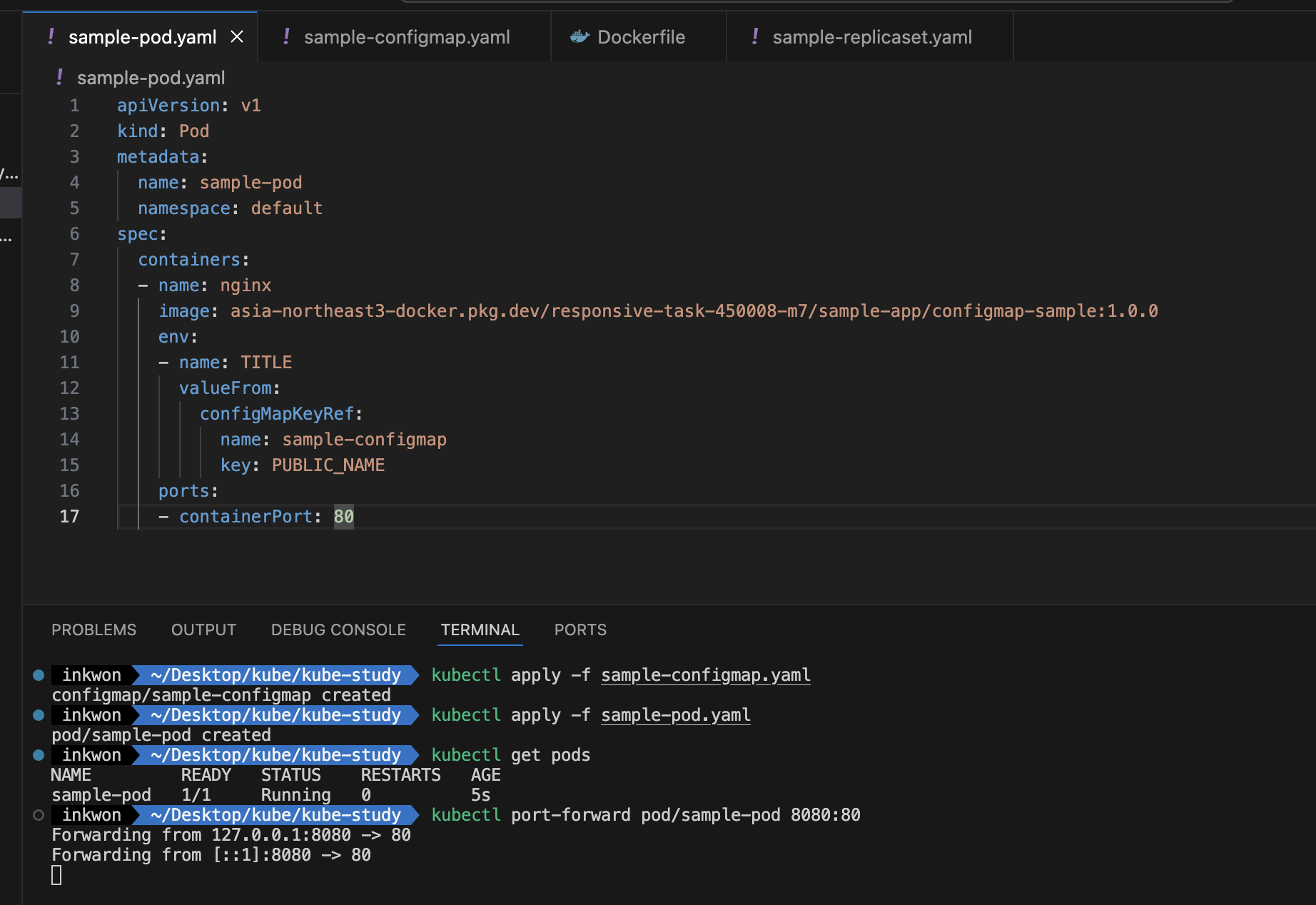Click the 'Running' status in terminal output

[x=296, y=795]
